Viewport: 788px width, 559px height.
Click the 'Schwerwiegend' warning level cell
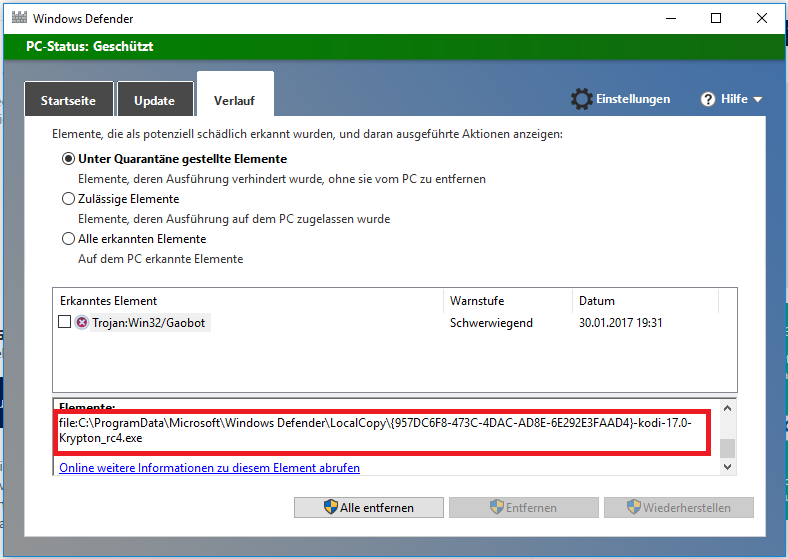491,323
